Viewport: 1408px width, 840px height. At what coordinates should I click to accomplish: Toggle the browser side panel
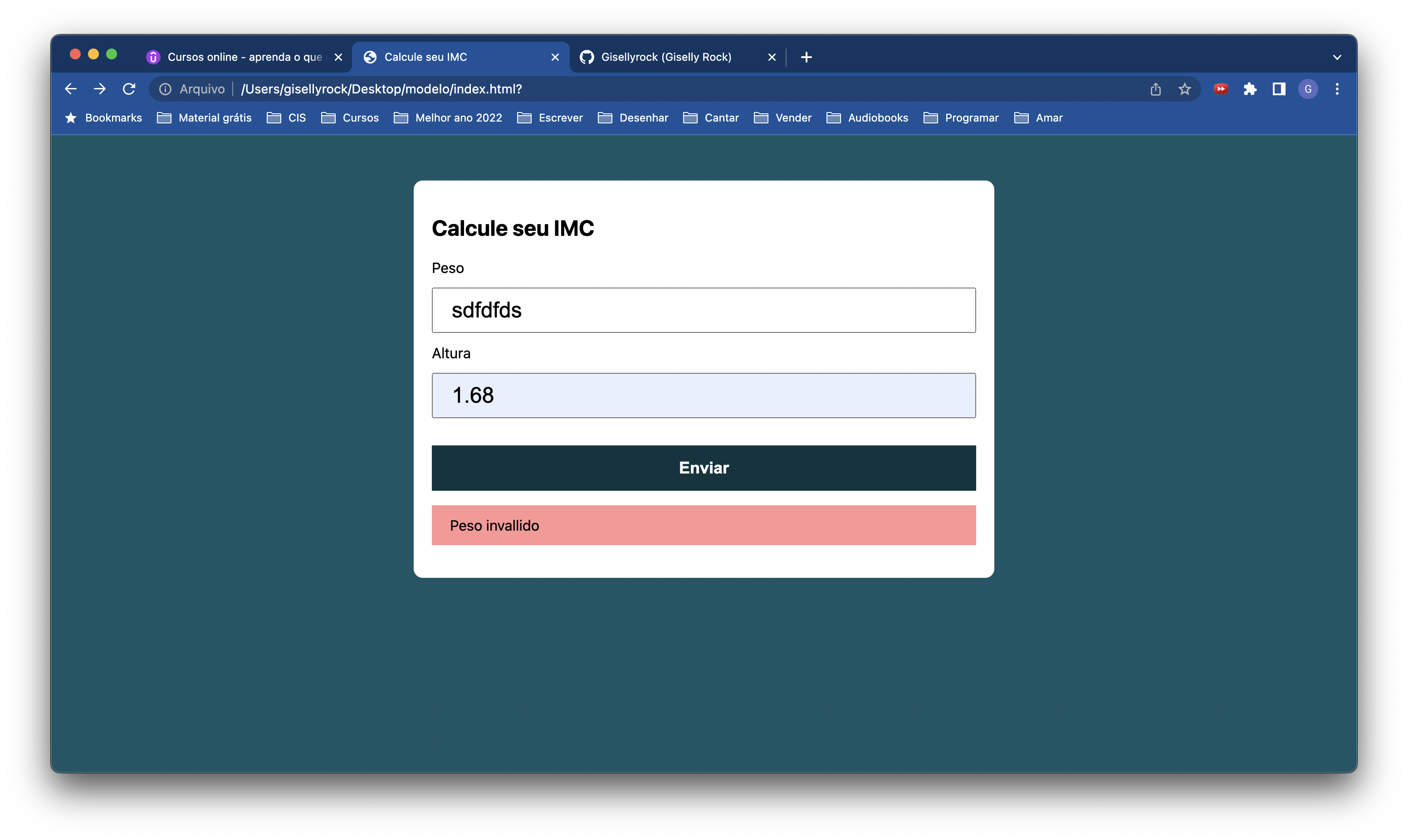pyautogui.click(x=1279, y=89)
